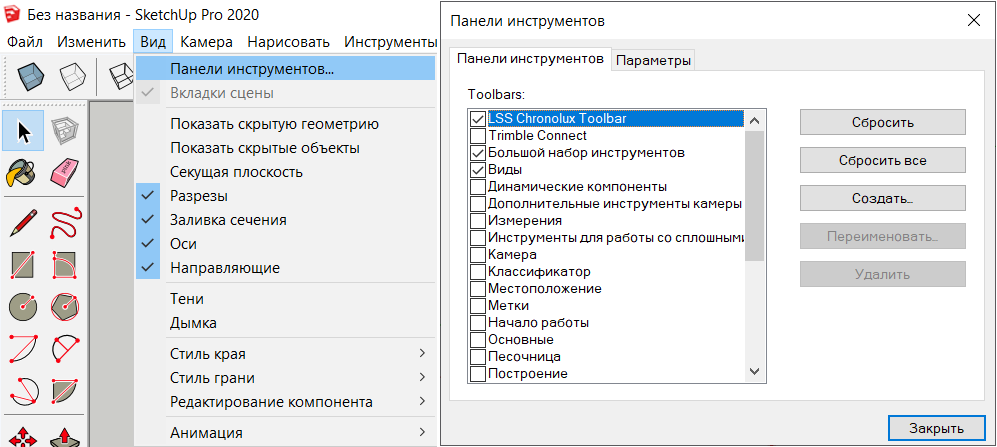Screen dimensions: 997x447
Task: Expand Редактирование компонента submenu
Action: coord(285,402)
